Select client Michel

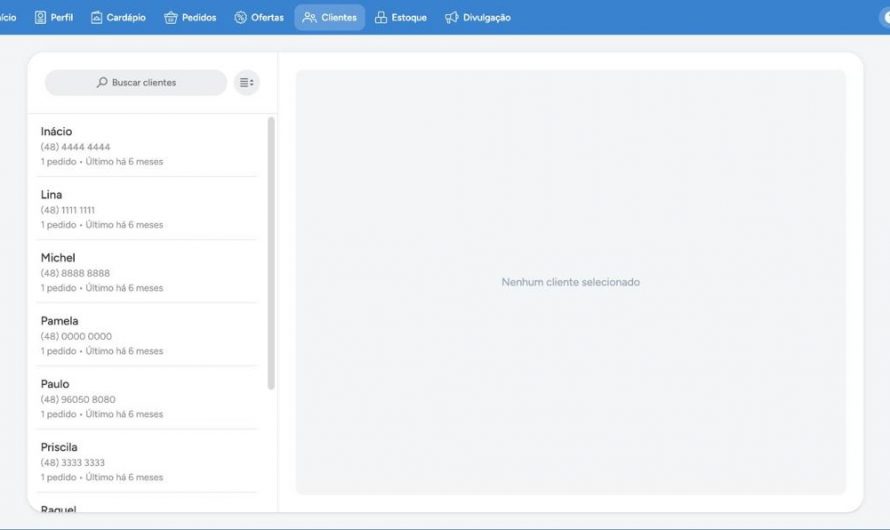tap(146, 271)
